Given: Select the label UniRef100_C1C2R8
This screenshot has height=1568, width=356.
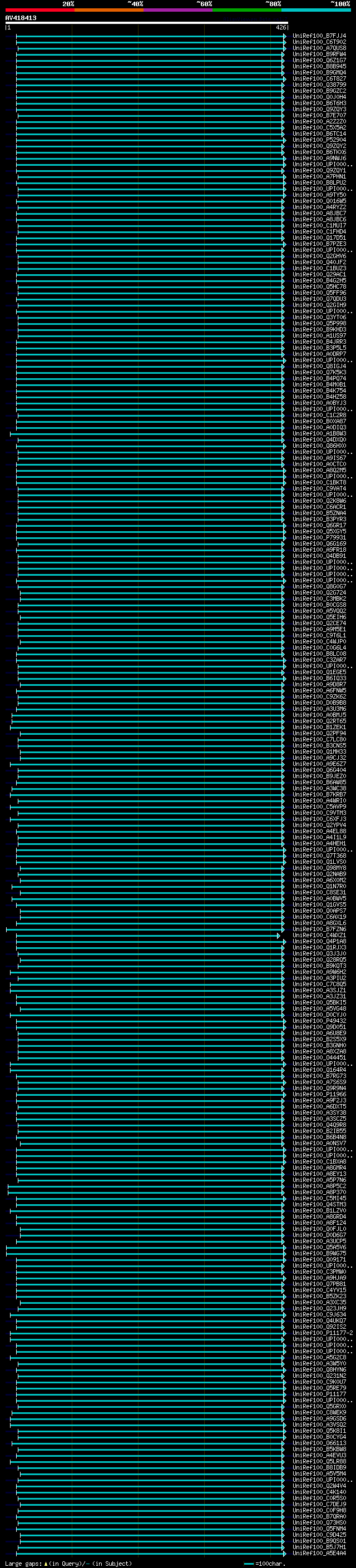Looking at the screenshot, I should [x=319, y=415].
